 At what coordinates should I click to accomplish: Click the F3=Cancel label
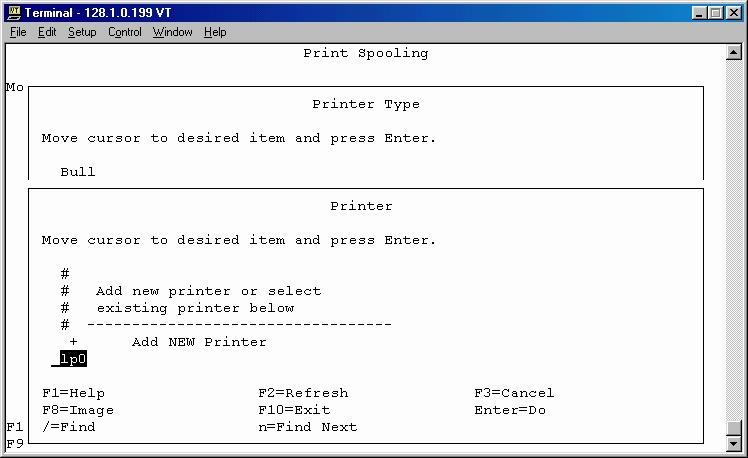[x=514, y=393]
